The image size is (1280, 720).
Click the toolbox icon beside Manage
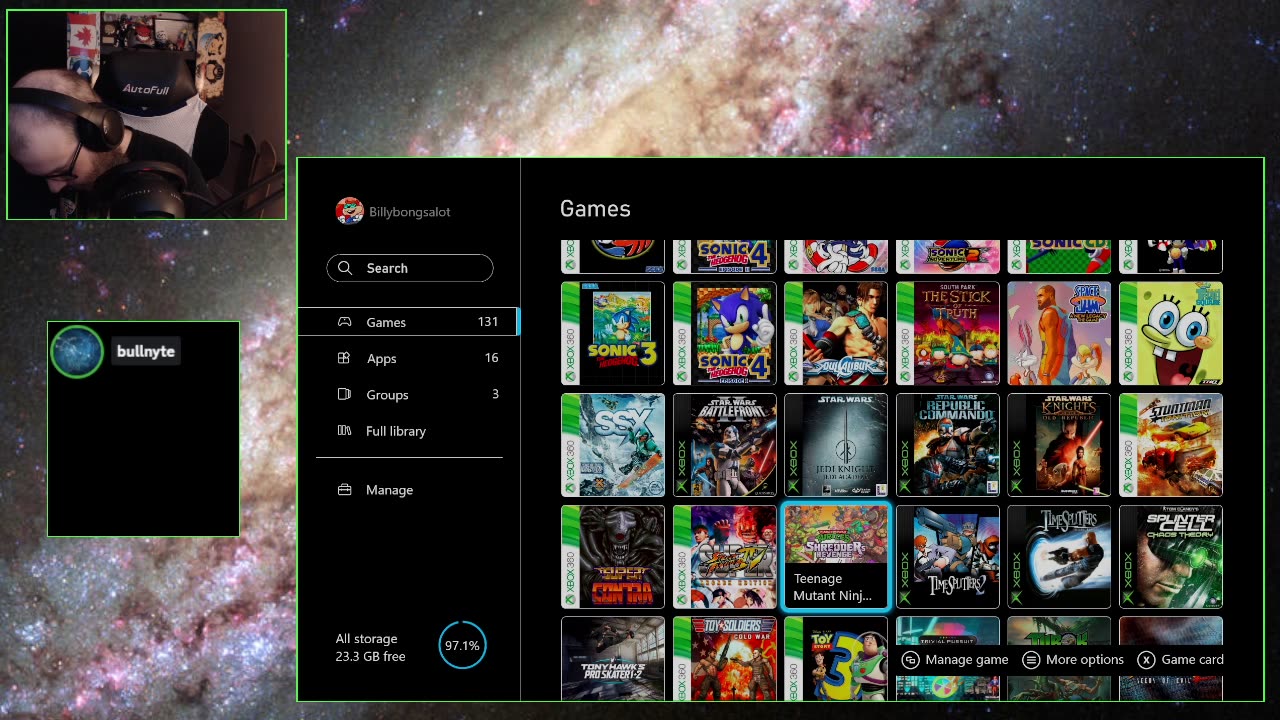[344, 490]
